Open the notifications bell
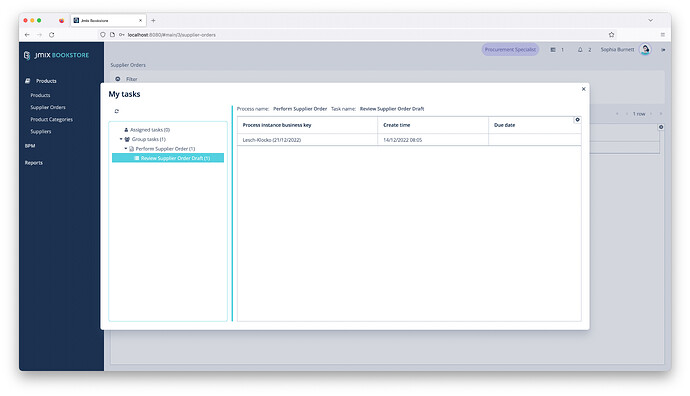690x396 pixels. tap(580, 50)
